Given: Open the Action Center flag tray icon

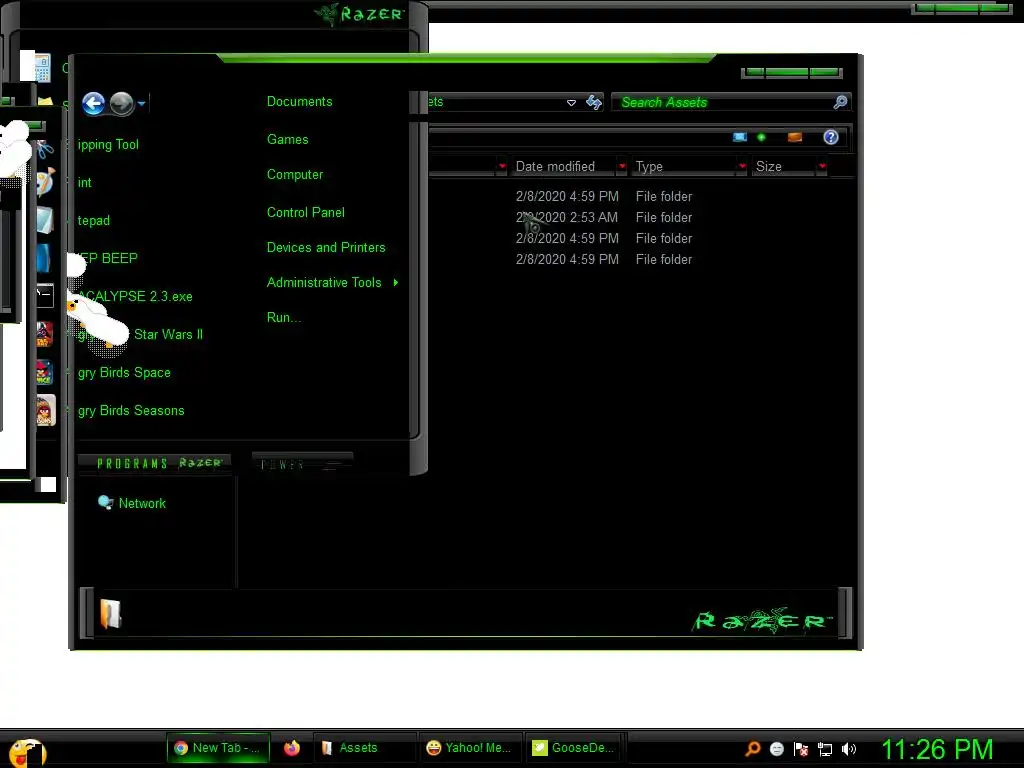Looking at the screenshot, I should (x=801, y=749).
